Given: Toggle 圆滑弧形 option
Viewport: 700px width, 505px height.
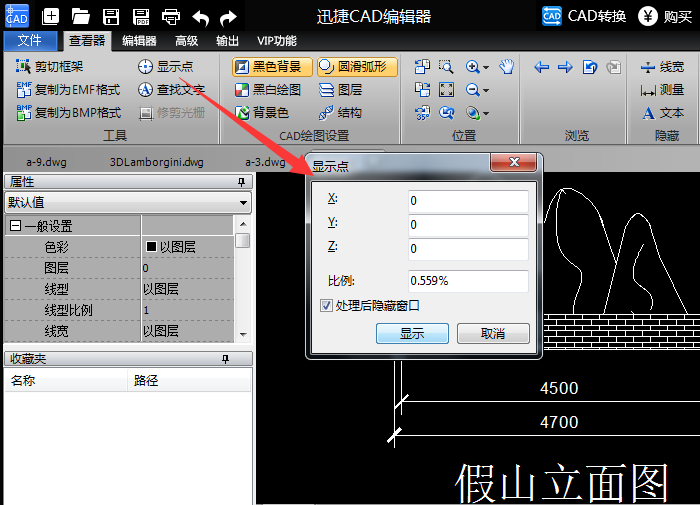Looking at the screenshot, I should pyautogui.click(x=357, y=67).
